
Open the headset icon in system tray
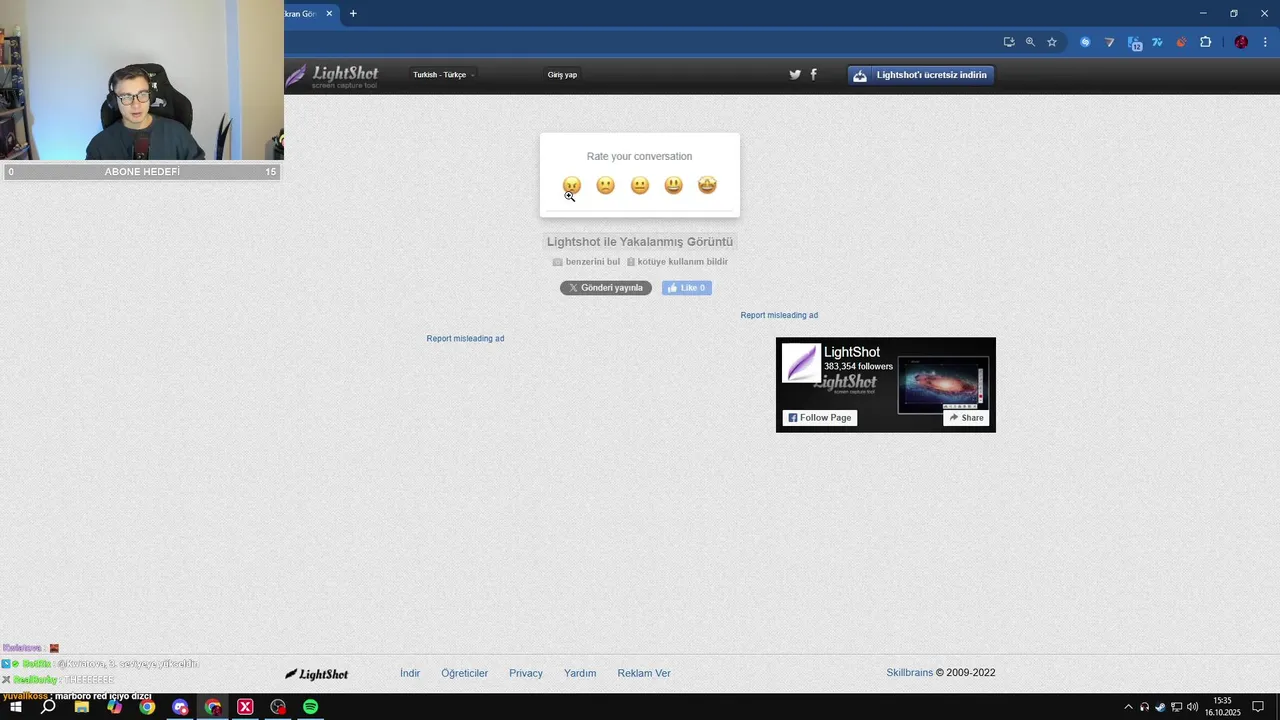[1144, 707]
